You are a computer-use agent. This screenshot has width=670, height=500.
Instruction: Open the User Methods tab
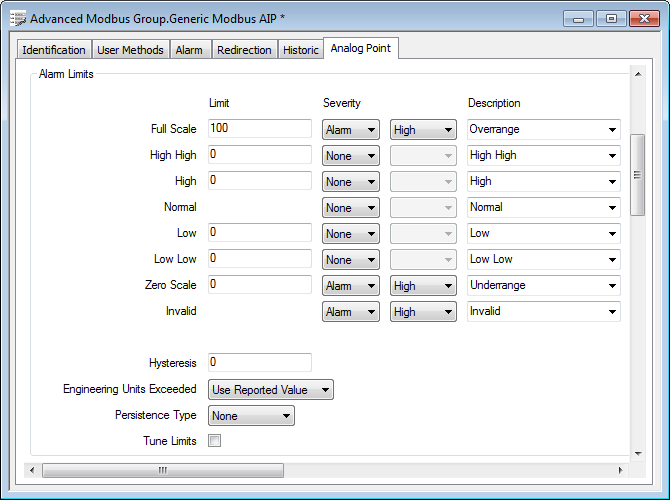(130, 50)
